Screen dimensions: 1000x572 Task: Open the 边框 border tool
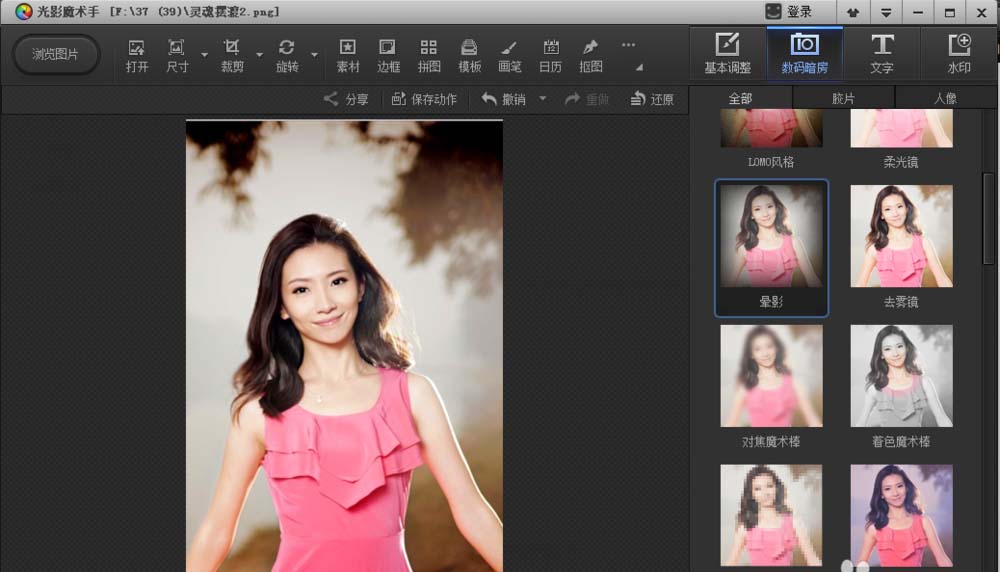(x=388, y=55)
